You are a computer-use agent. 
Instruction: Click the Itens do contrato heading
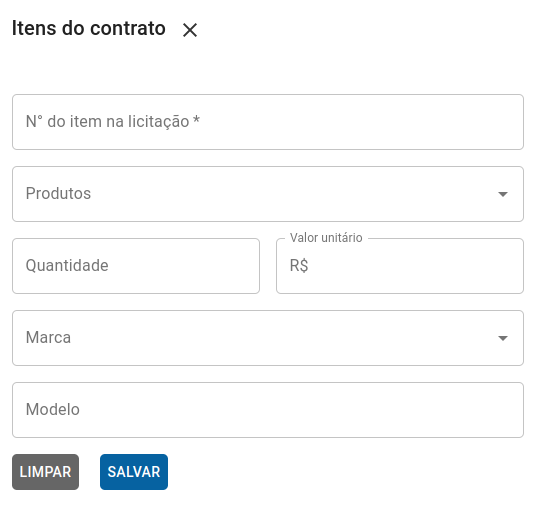[x=89, y=28]
